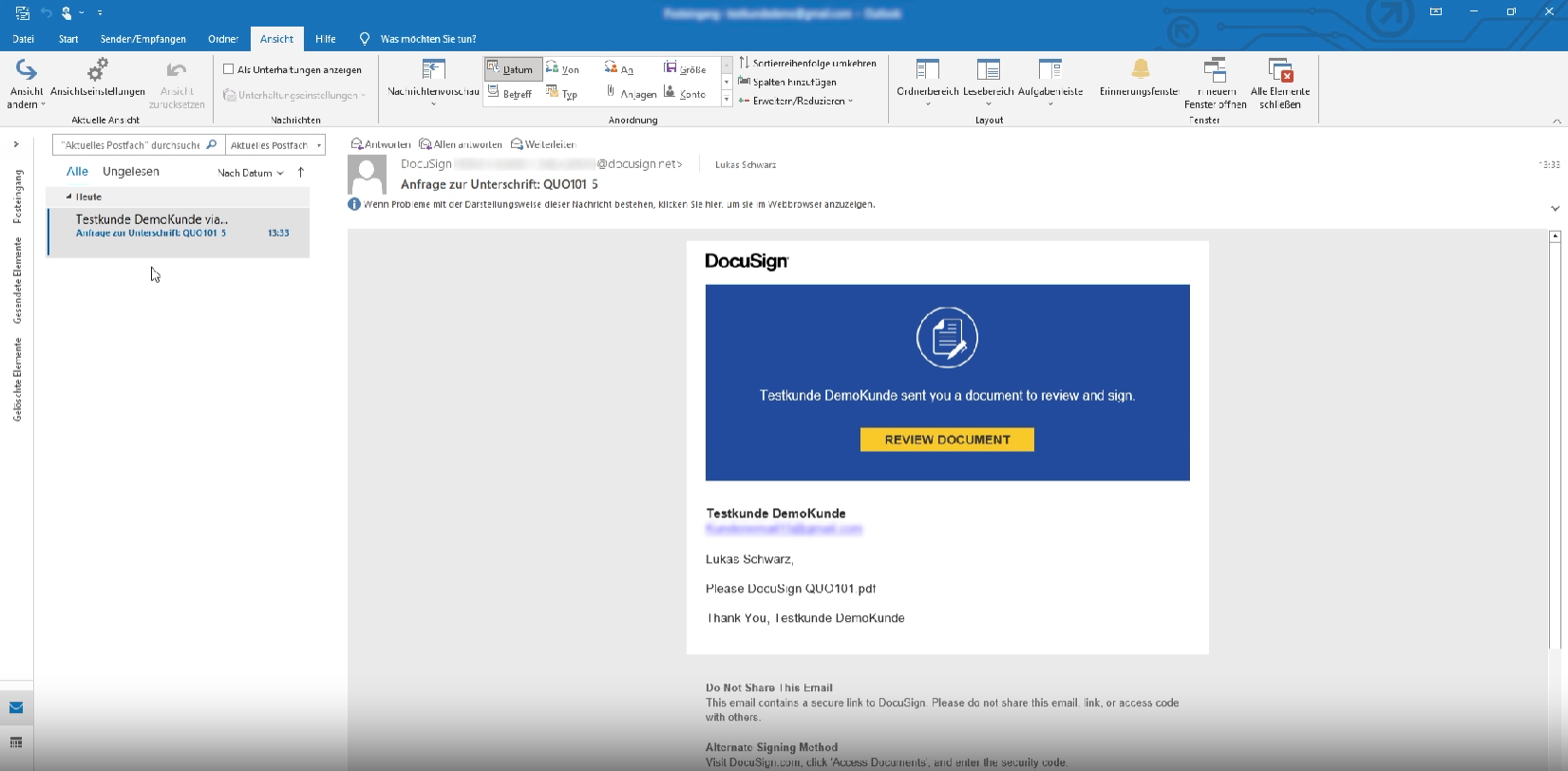The image size is (1568, 771).
Task: Click the sender avatar placeholder
Action: (x=368, y=175)
